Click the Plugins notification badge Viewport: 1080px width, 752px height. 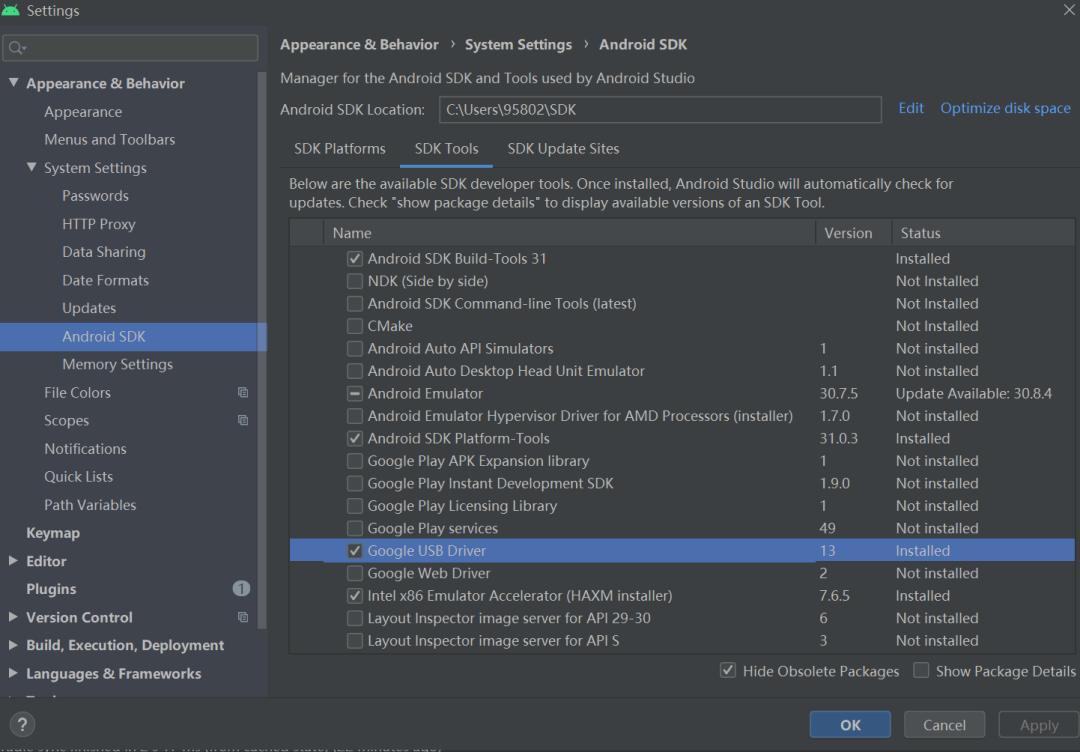click(241, 589)
